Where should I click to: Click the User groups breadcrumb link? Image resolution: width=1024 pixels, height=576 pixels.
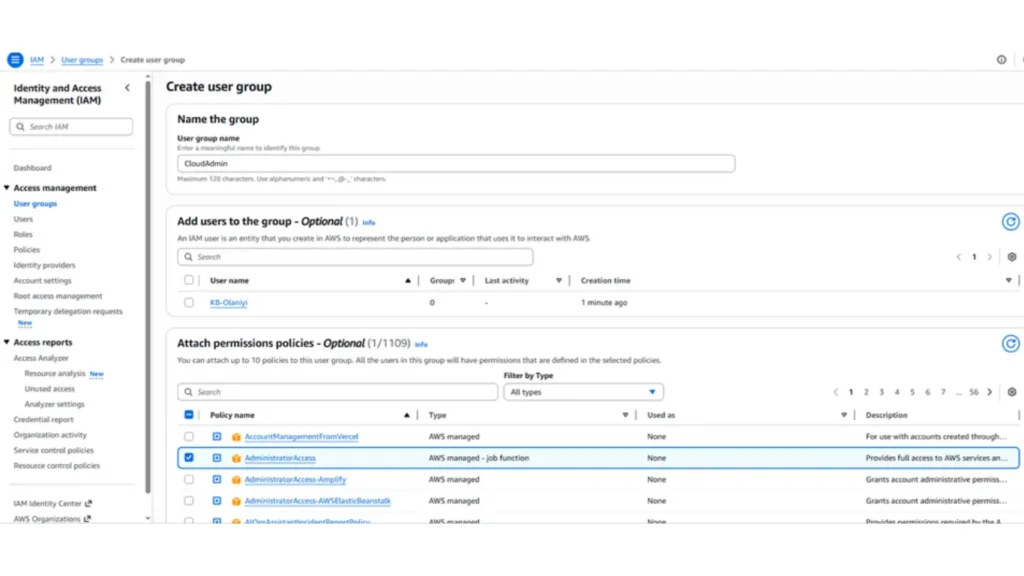tap(82, 60)
